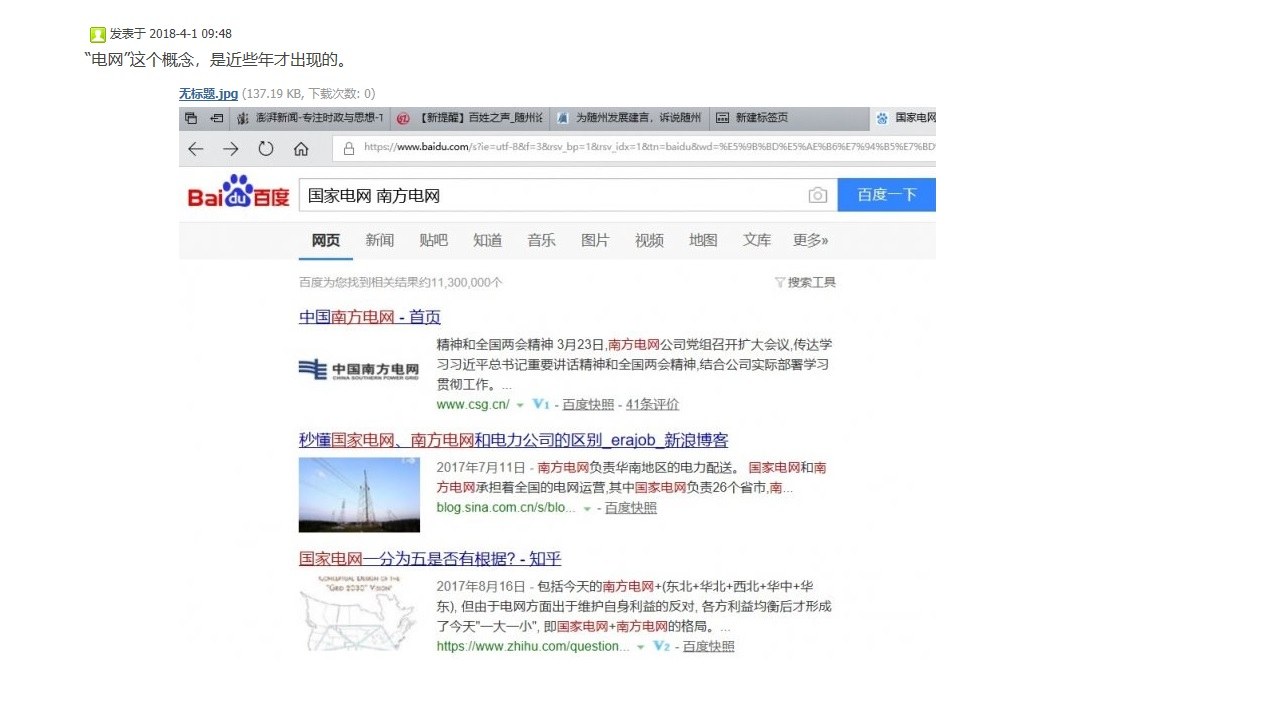This screenshot has width=1280, height=720.
Task: Click the V1 verification badge icon
Action: 541,404
